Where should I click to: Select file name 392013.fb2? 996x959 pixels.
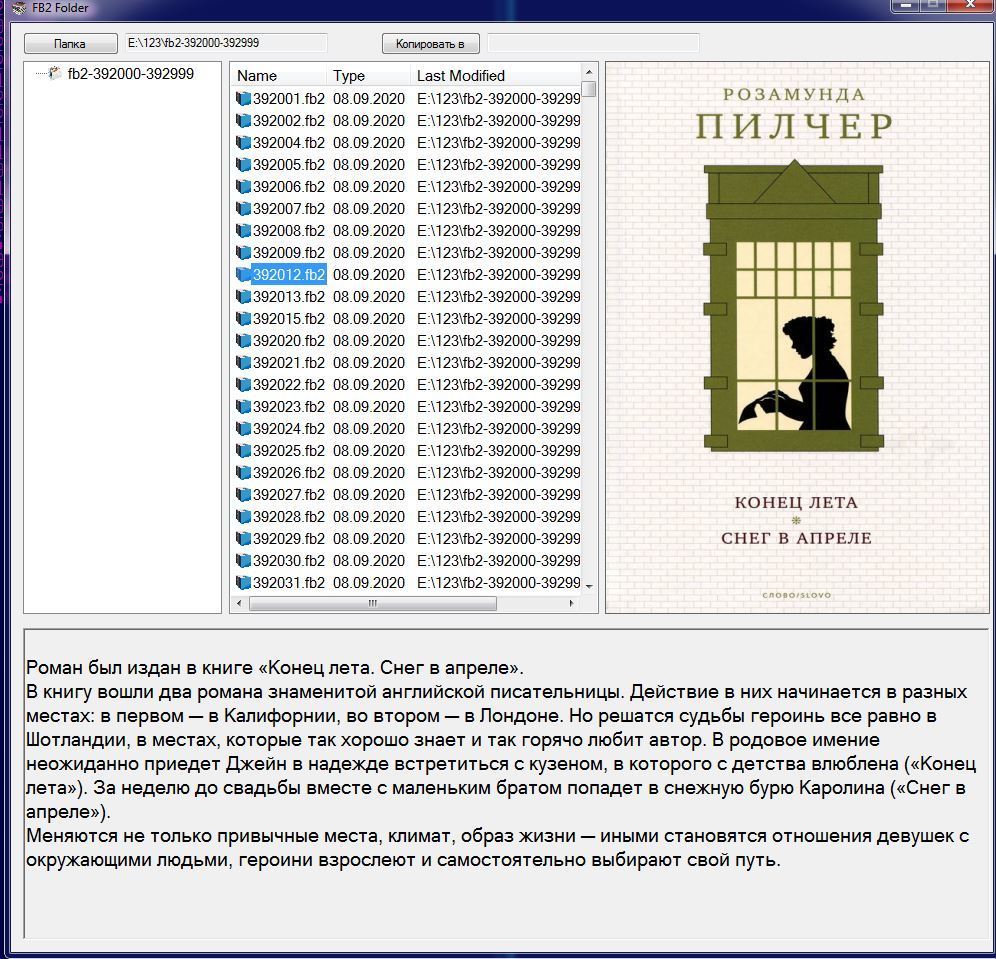(x=289, y=297)
